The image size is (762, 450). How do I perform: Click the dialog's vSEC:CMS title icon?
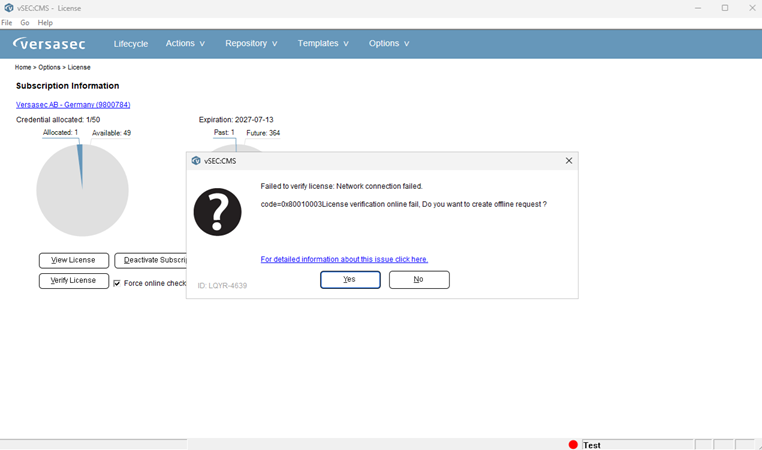[x=196, y=161]
